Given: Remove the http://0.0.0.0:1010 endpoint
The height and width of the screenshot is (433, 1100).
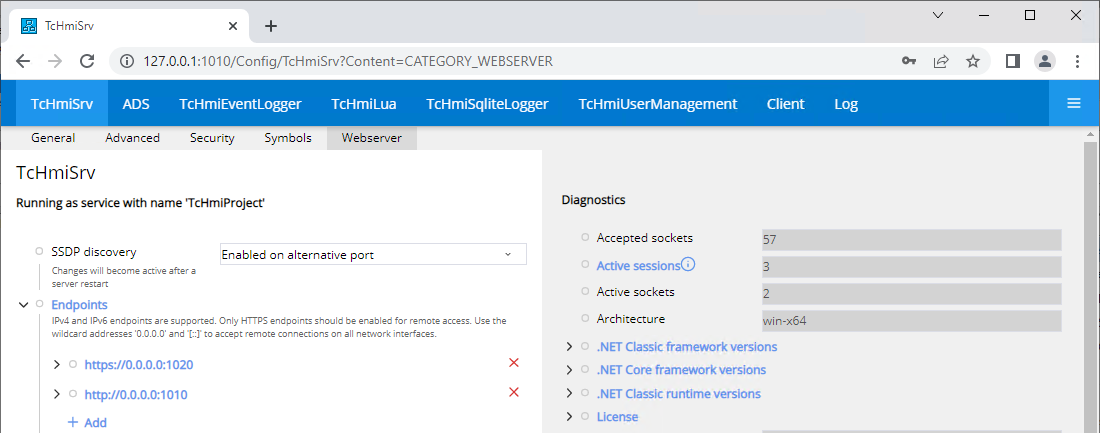Looking at the screenshot, I should 514,392.
